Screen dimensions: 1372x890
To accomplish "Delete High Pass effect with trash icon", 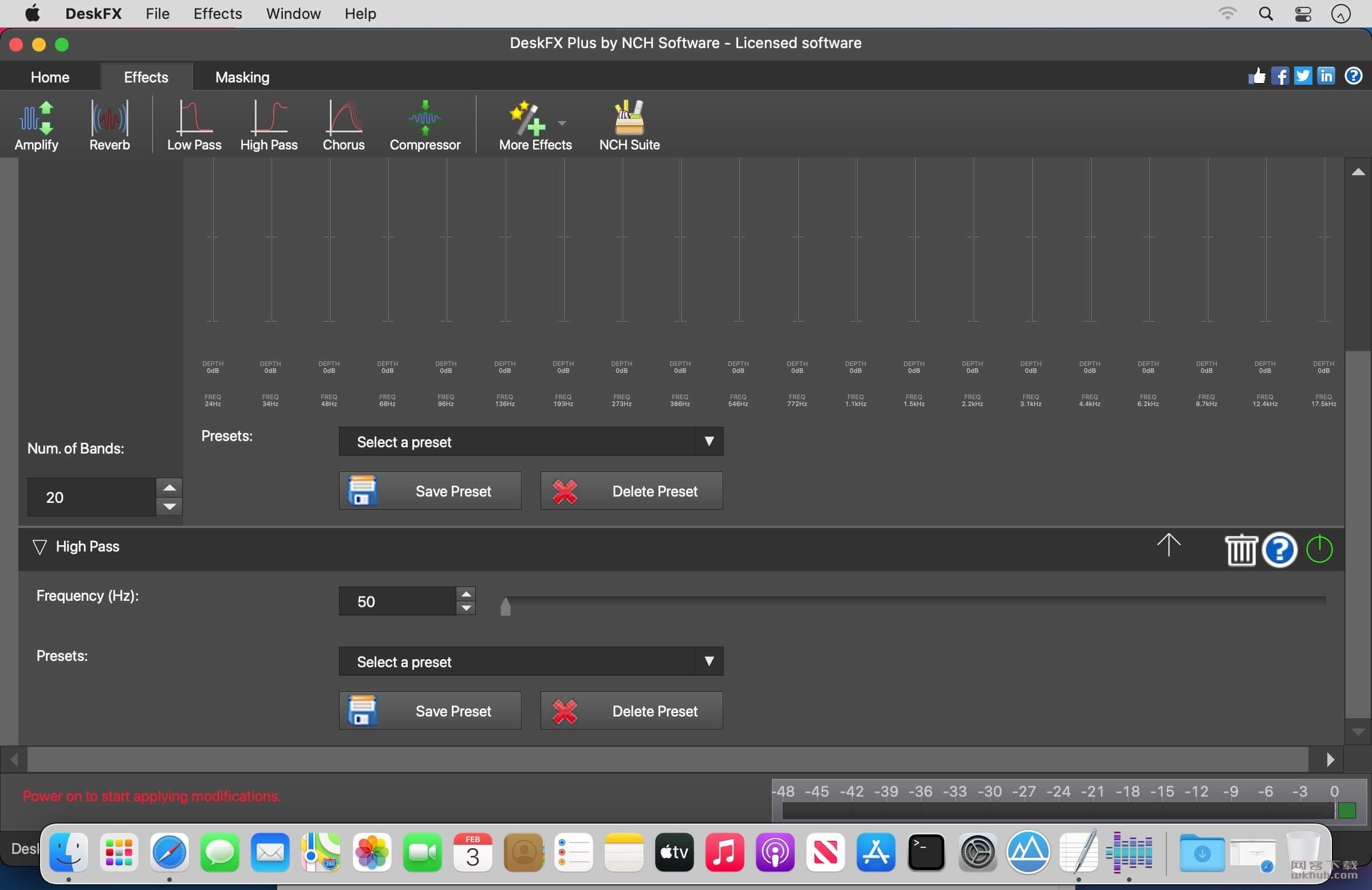I will [1240, 549].
